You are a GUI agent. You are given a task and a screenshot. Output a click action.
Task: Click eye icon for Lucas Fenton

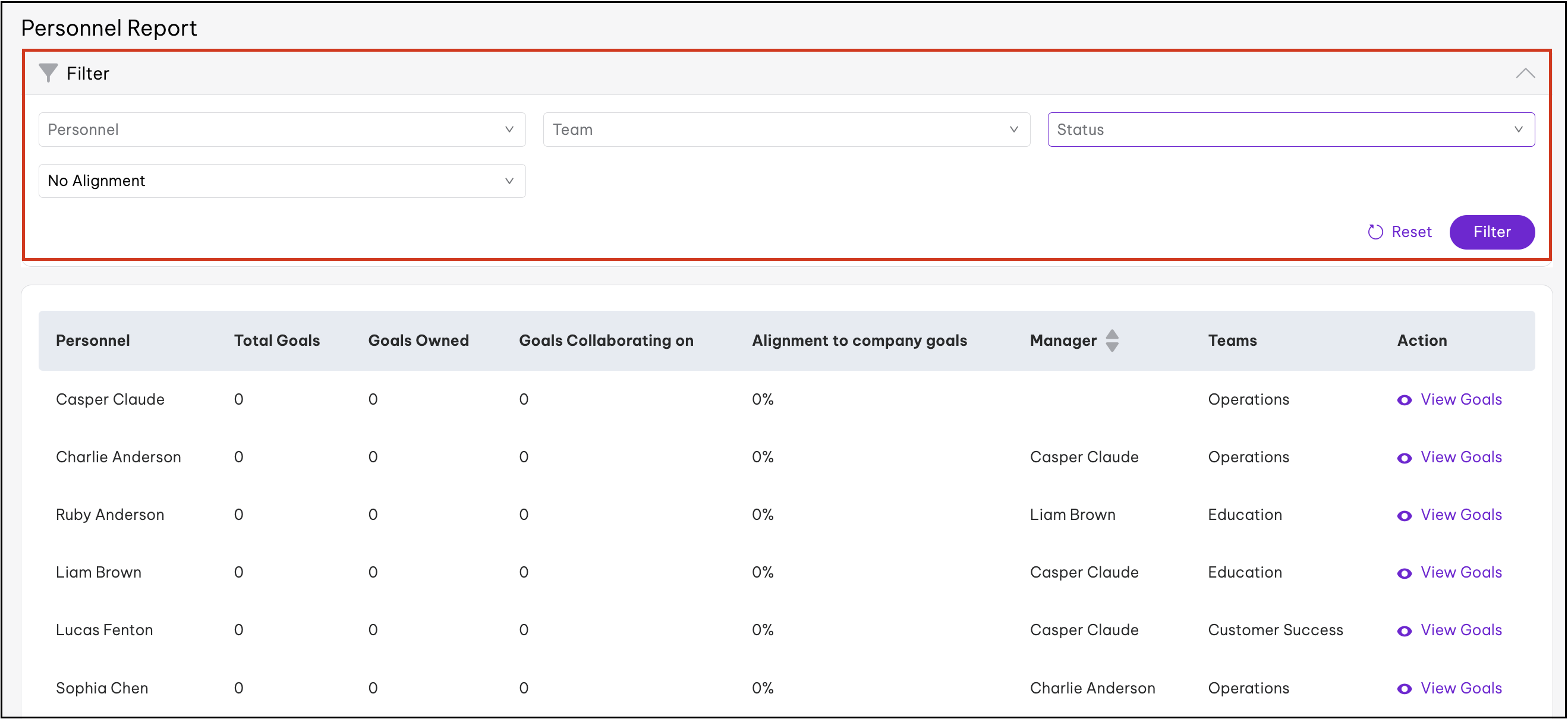click(1405, 632)
